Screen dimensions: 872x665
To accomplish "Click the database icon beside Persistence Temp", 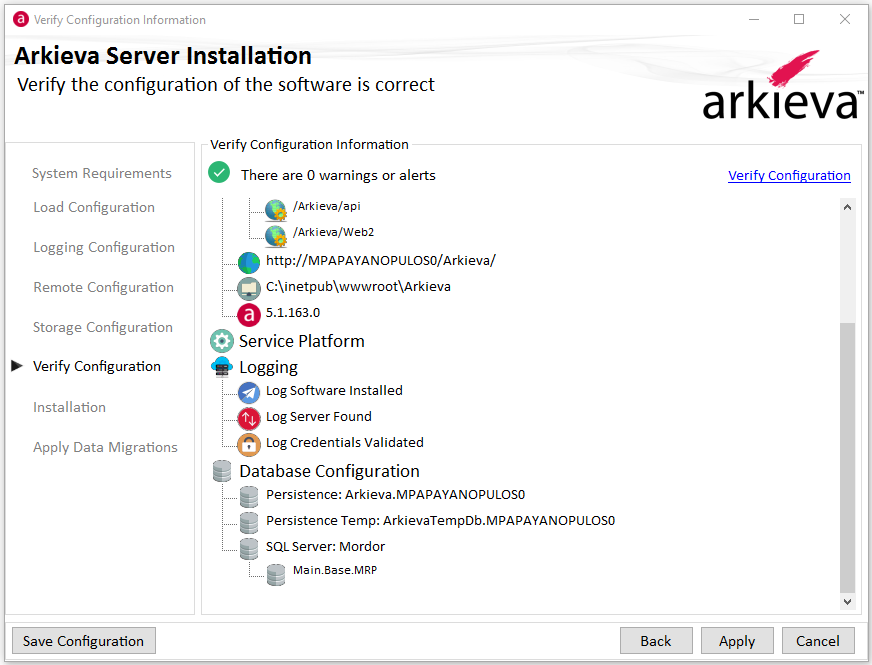I will (249, 523).
